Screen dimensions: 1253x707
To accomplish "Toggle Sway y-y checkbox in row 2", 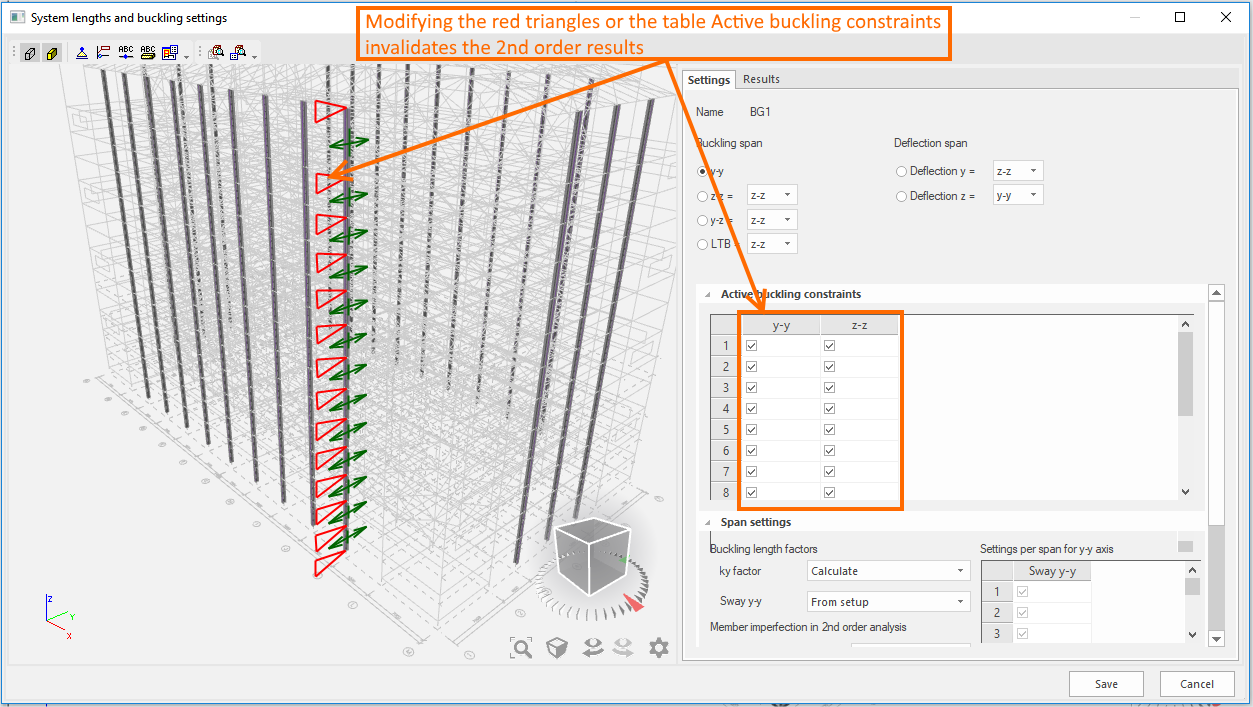I will coord(1022,613).
